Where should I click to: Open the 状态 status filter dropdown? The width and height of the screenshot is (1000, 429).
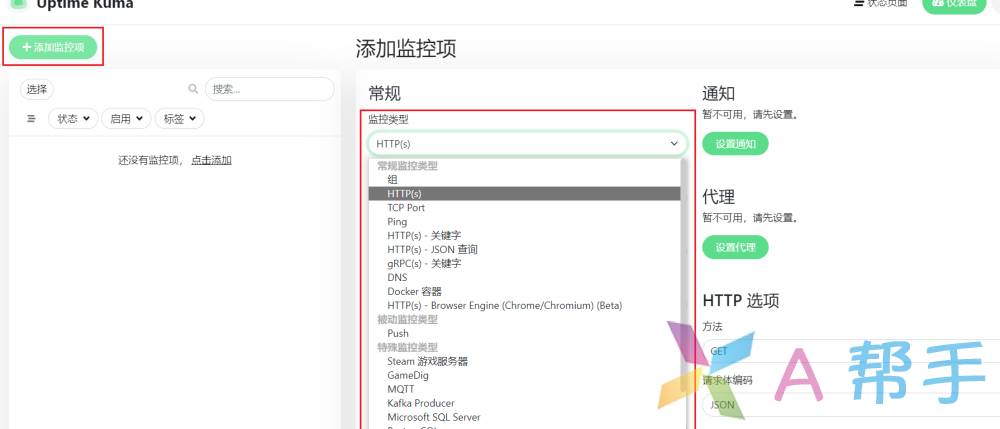pyautogui.click(x=73, y=119)
